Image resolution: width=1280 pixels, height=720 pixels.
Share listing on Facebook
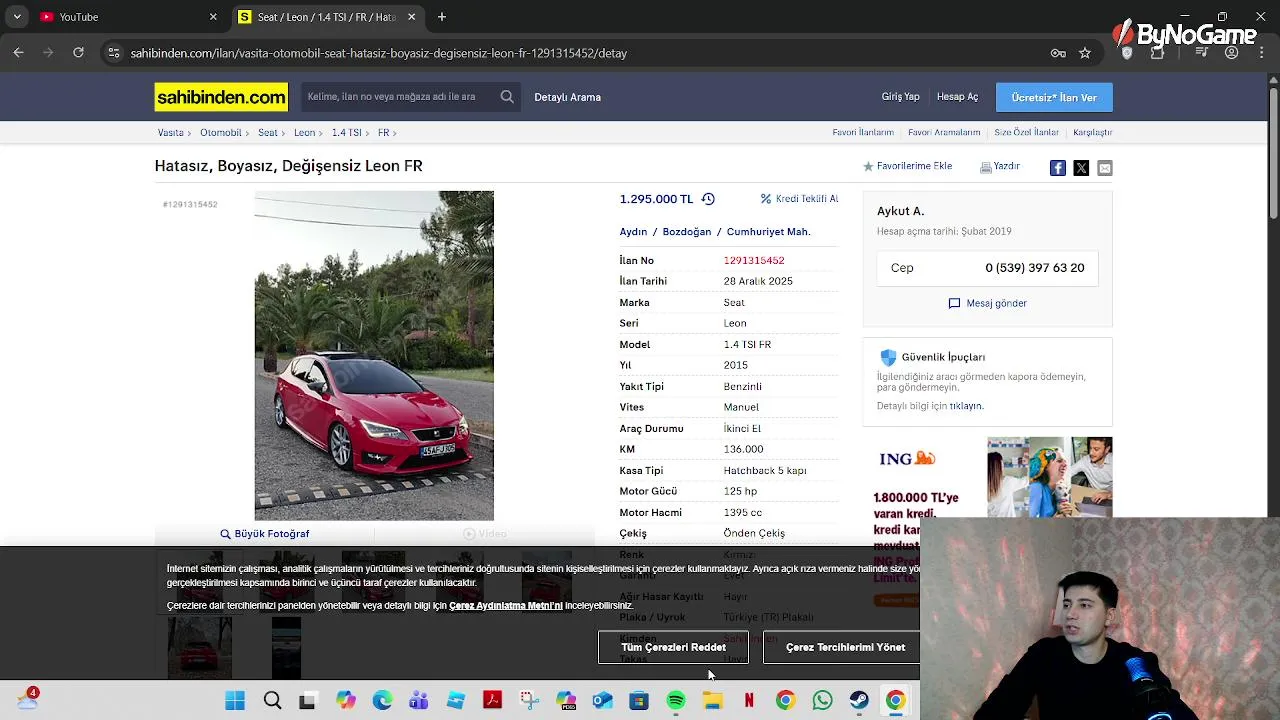pyautogui.click(x=1058, y=168)
